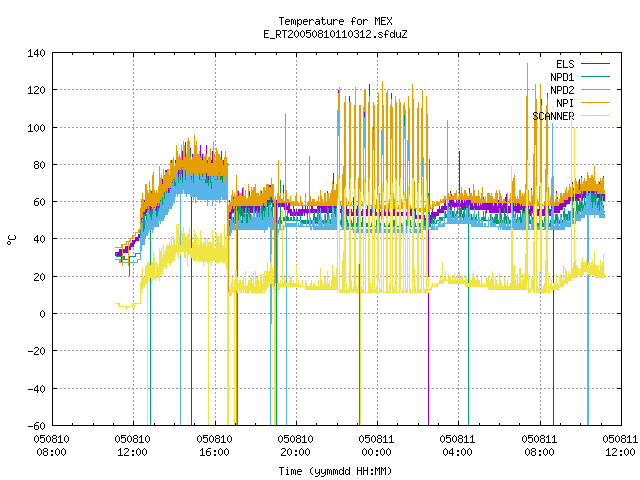Click the 80 y-axis tick label
This screenshot has height=480, width=640.
(39, 165)
